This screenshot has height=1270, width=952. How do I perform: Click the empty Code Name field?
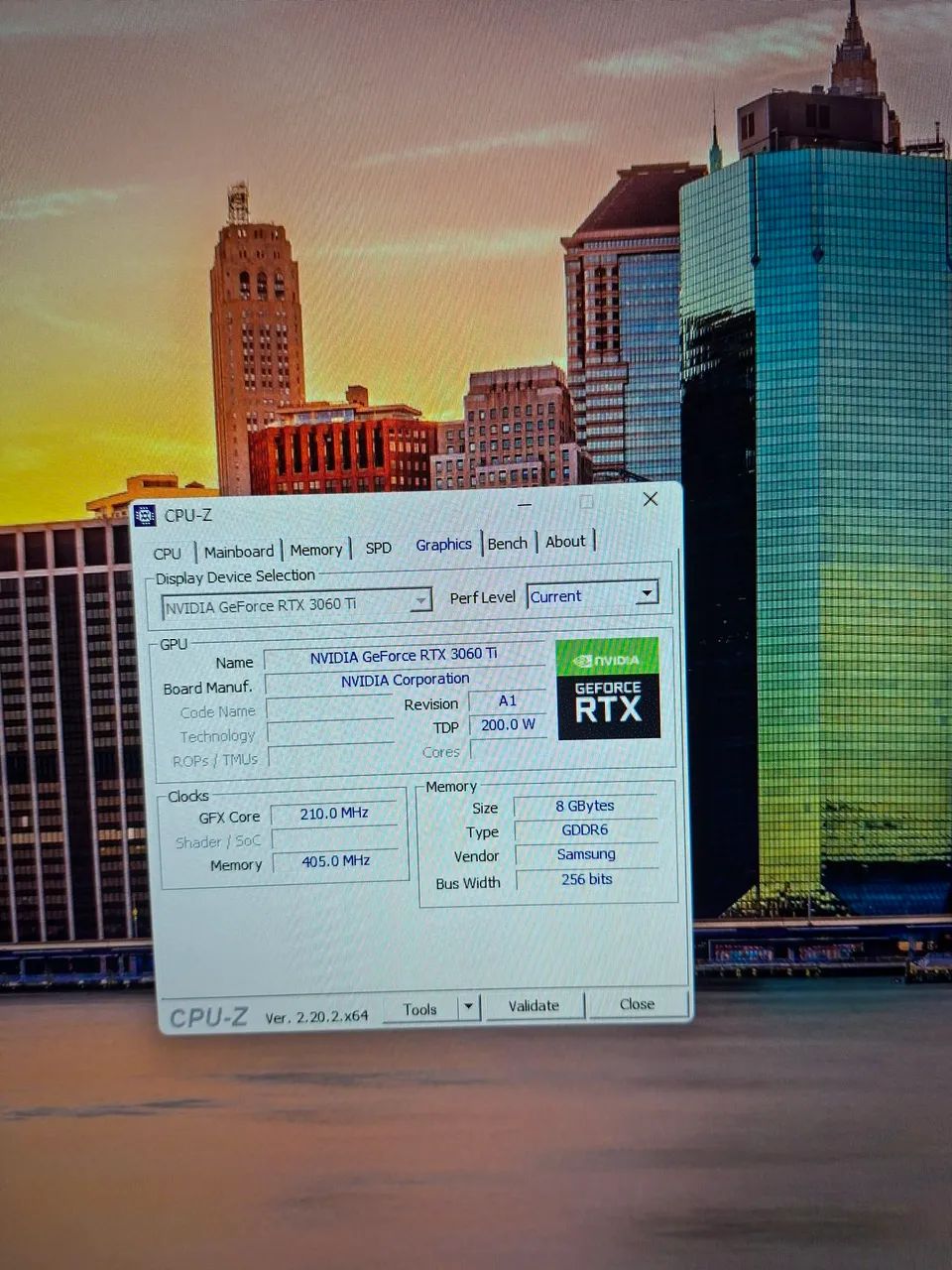[x=330, y=708]
